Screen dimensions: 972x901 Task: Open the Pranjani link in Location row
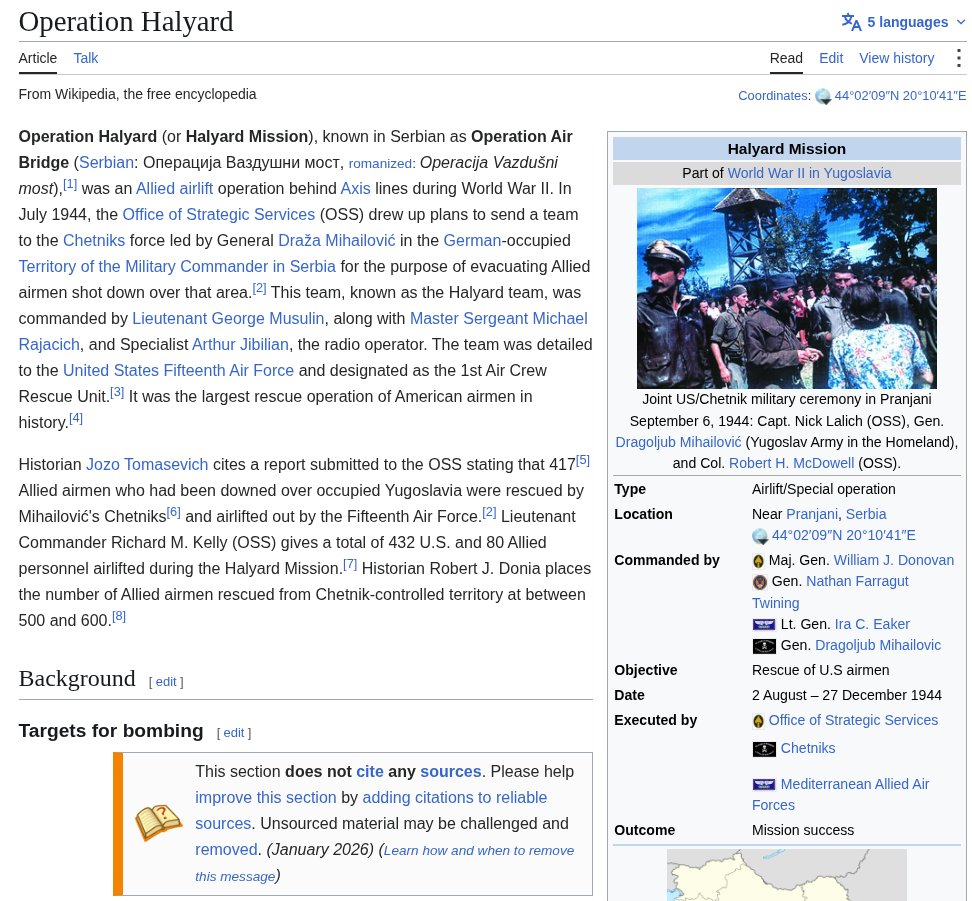click(x=812, y=514)
